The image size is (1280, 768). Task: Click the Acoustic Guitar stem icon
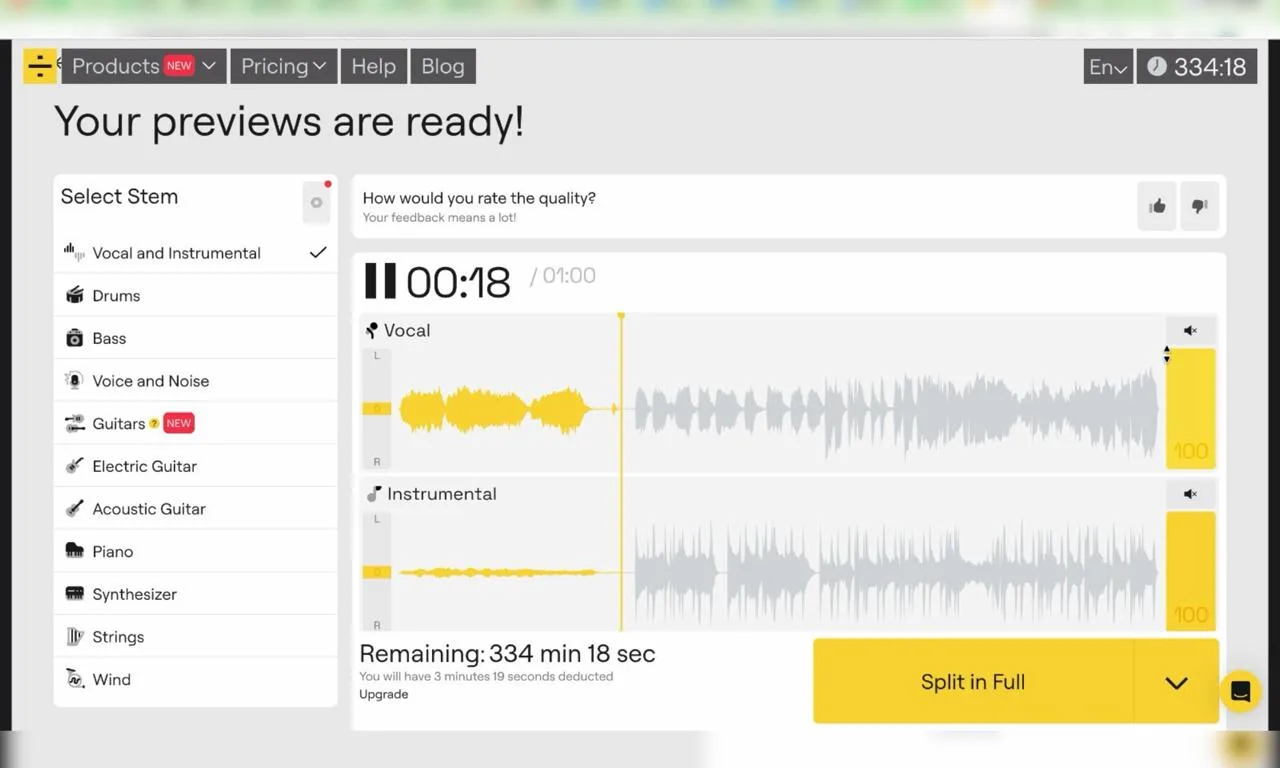click(74, 509)
